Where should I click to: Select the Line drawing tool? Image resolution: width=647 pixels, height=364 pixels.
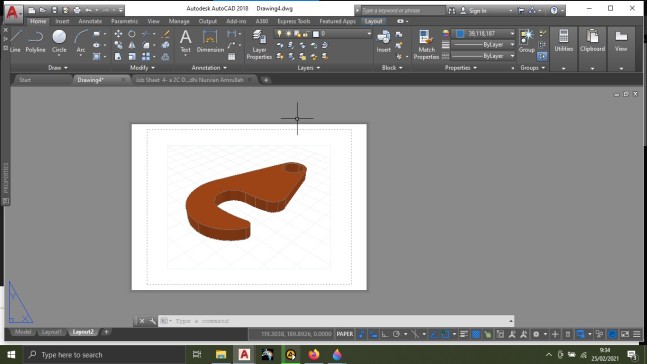(15, 41)
